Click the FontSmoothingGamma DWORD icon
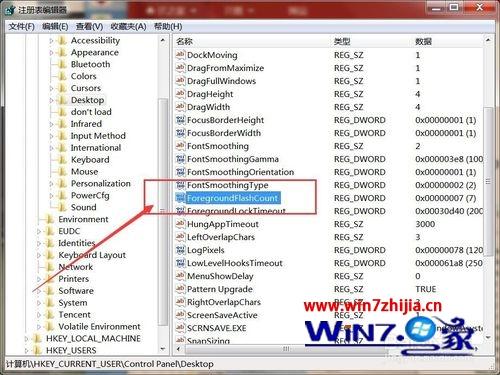The height and width of the screenshot is (375, 500). (x=180, y=159)
